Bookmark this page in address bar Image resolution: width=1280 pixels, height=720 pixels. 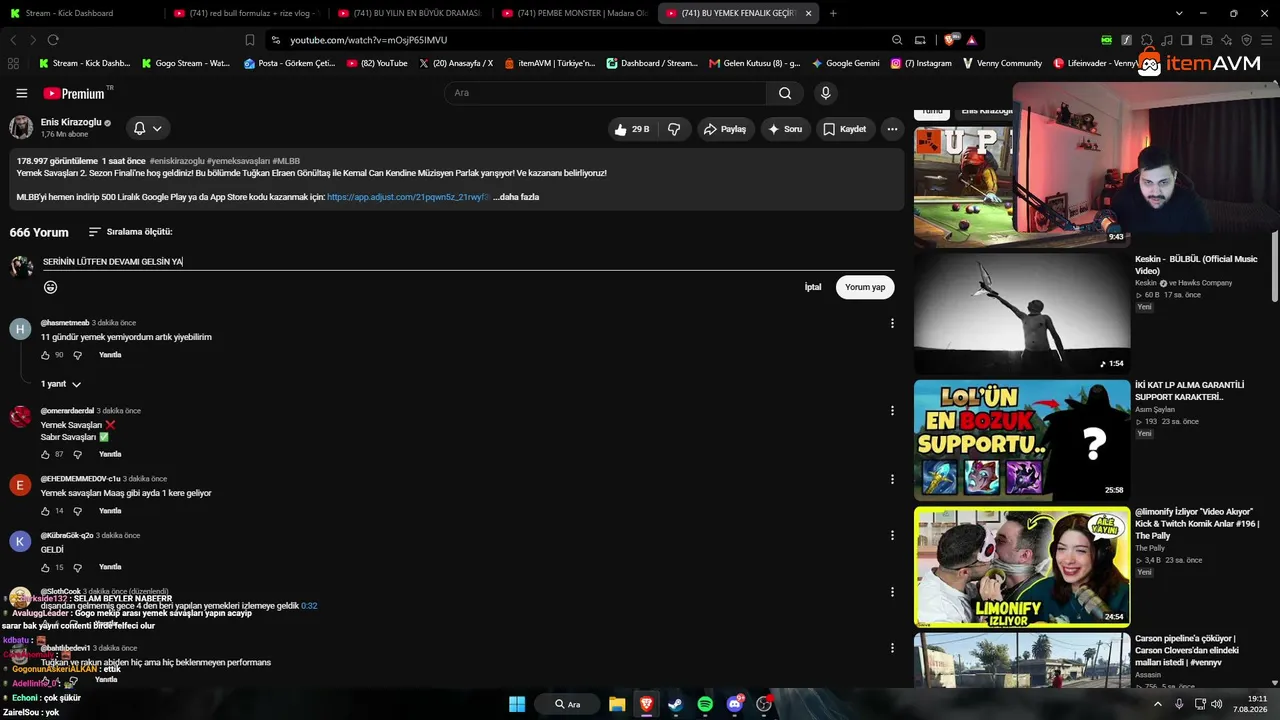(x=250, y=40)
